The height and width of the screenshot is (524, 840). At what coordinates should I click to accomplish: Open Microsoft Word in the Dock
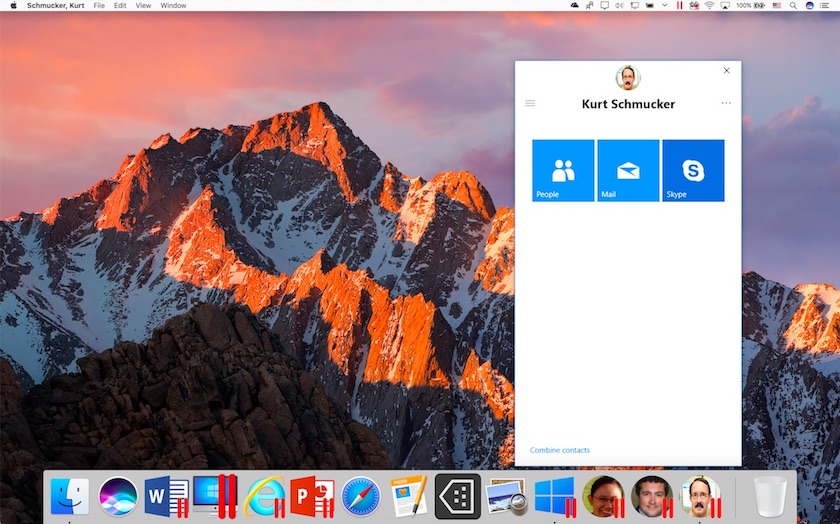167,497
